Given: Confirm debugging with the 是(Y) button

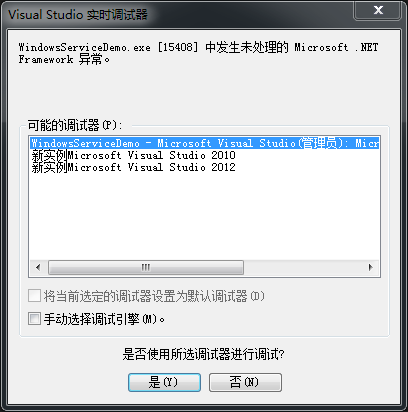Looking at the screenshot, I should coord(164,382).
